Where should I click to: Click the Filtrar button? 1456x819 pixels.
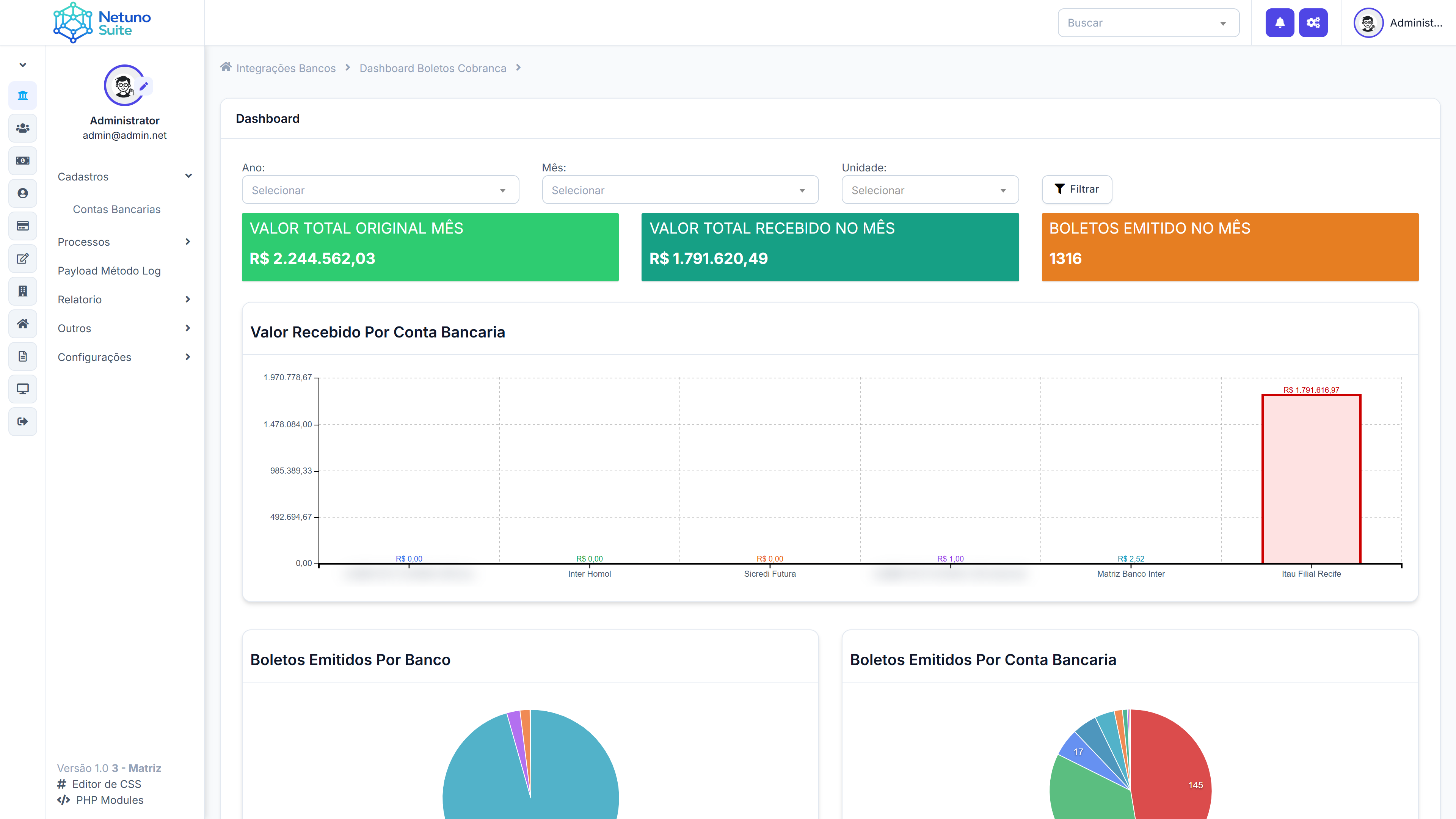(x=1077, y=189)
